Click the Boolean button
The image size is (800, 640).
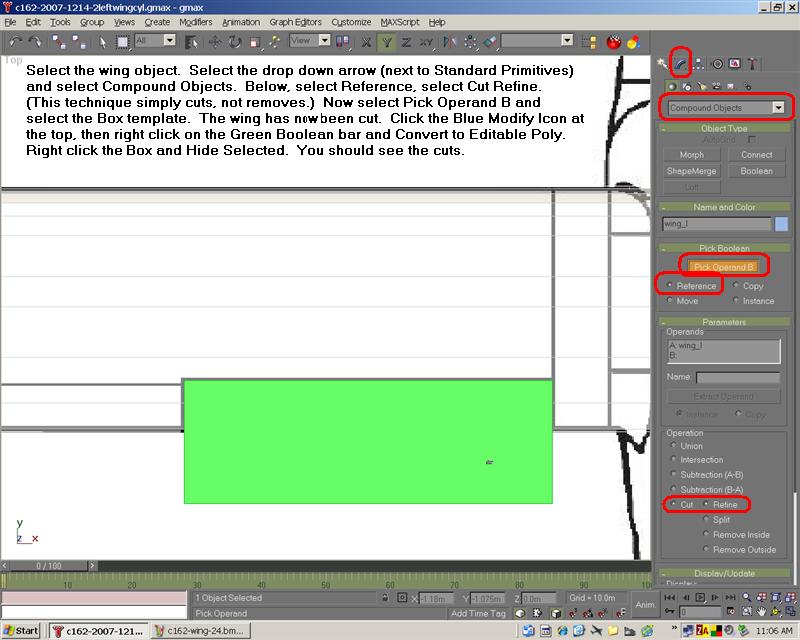point(757,171)
